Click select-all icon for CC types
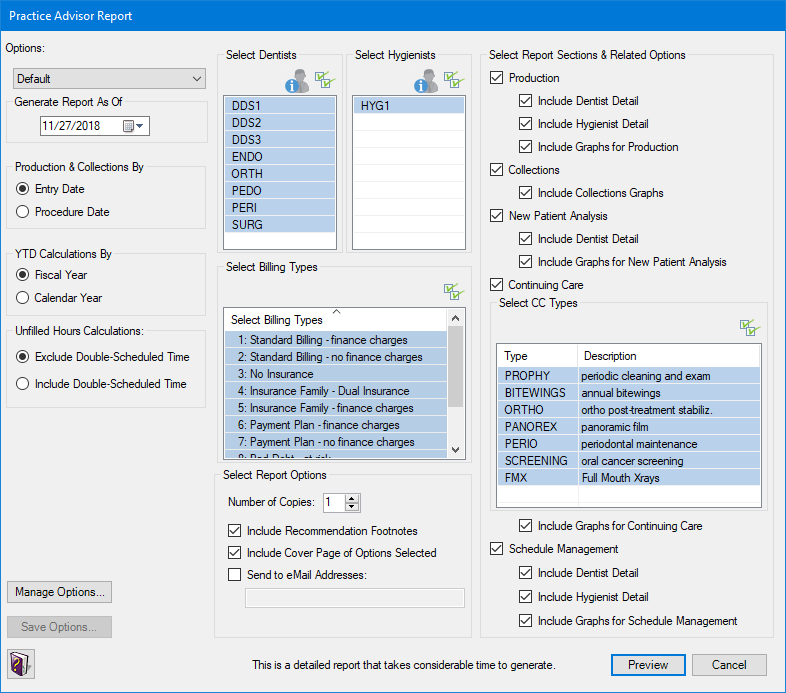This screenshot has width=786, height=693. click(749, 327)
